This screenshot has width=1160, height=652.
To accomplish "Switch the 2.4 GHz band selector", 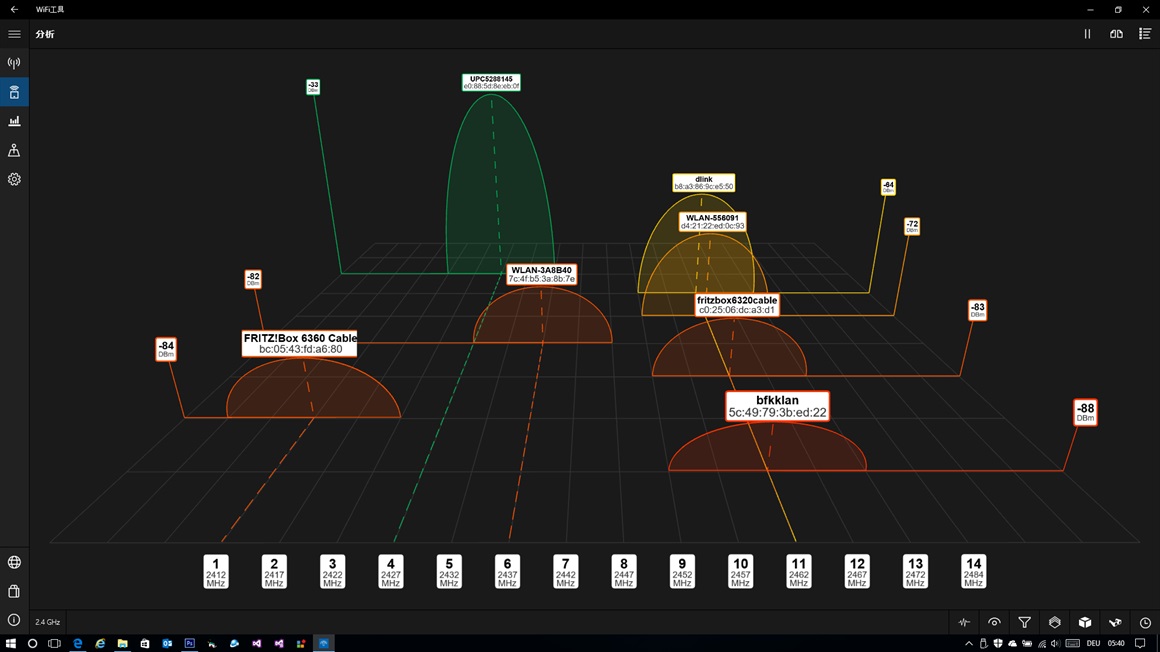I will [47, 622].
